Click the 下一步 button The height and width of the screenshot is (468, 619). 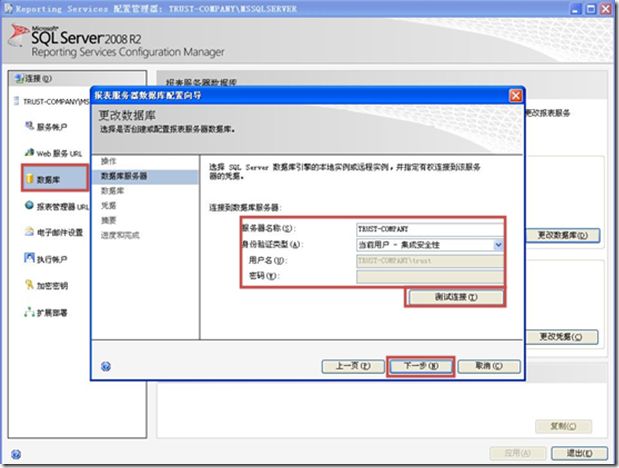(421, 366)
